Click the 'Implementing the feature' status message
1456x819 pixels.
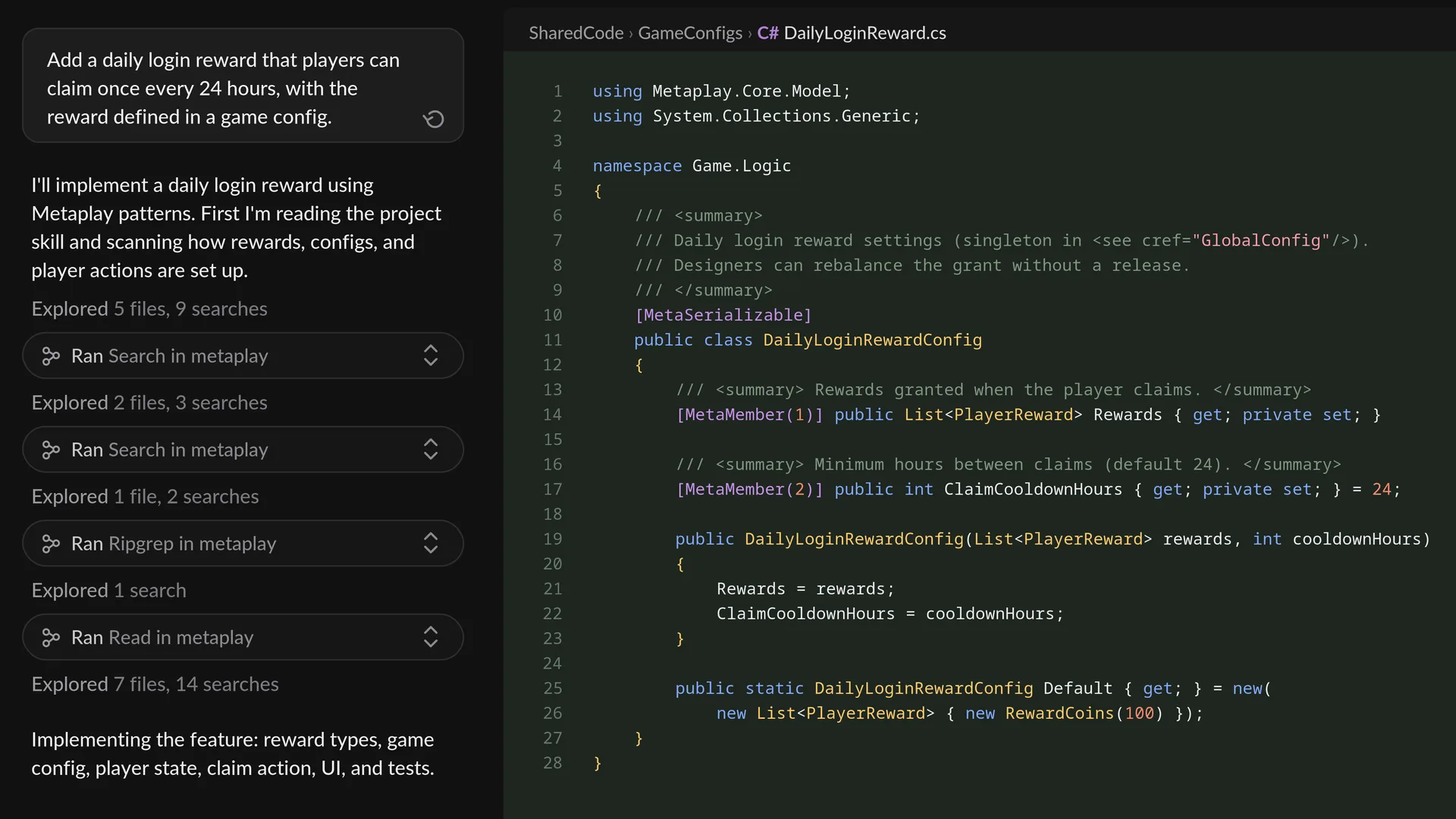pyautogui.click(x=233, y=754)
